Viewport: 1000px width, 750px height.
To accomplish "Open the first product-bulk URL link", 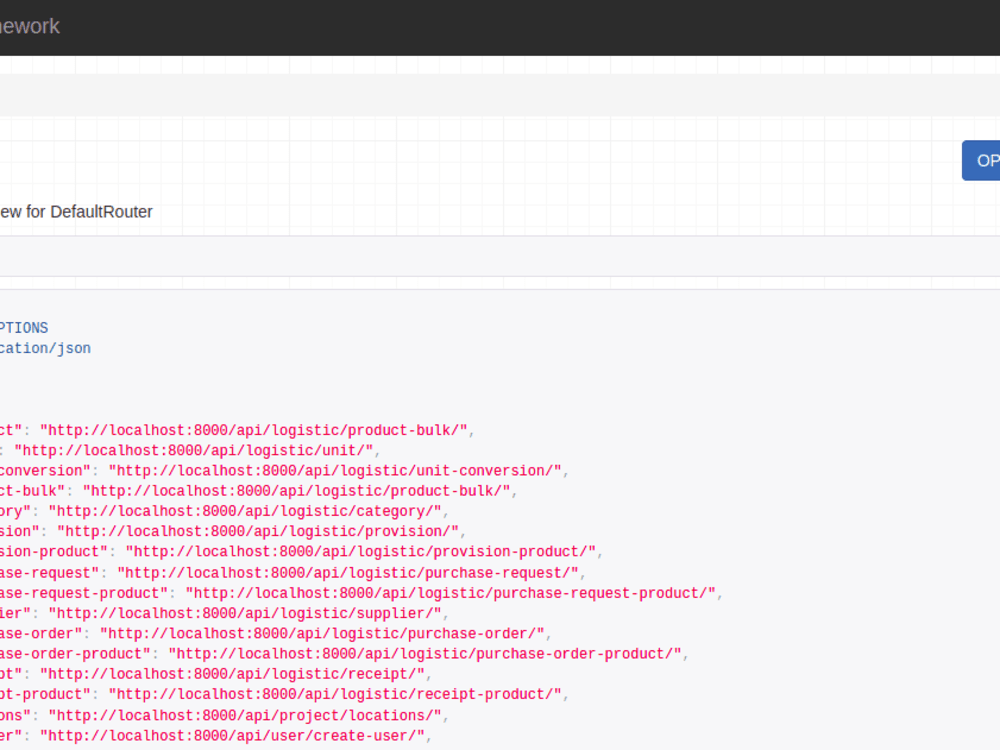I will click(254, 430).
